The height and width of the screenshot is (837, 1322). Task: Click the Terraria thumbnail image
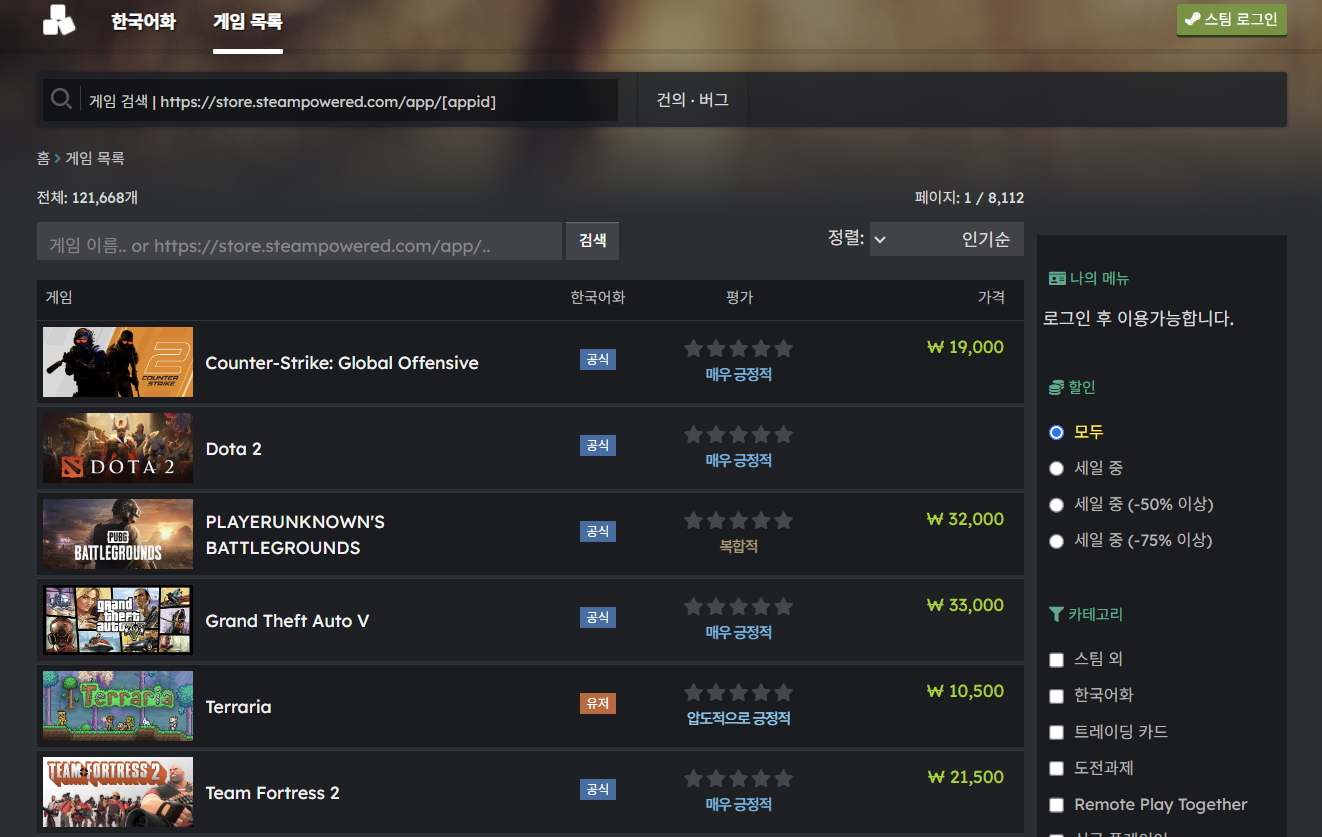pyautogui.click(x=118, y=706)
